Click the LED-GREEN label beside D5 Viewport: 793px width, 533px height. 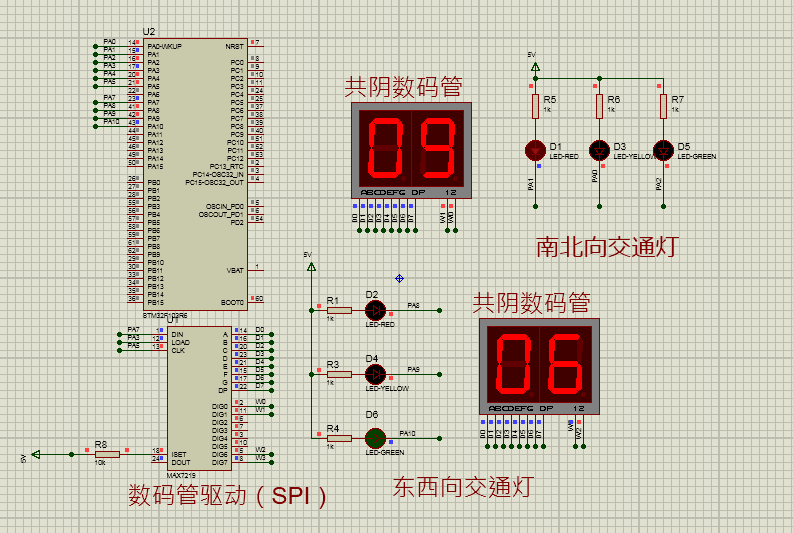click(697, 157)
